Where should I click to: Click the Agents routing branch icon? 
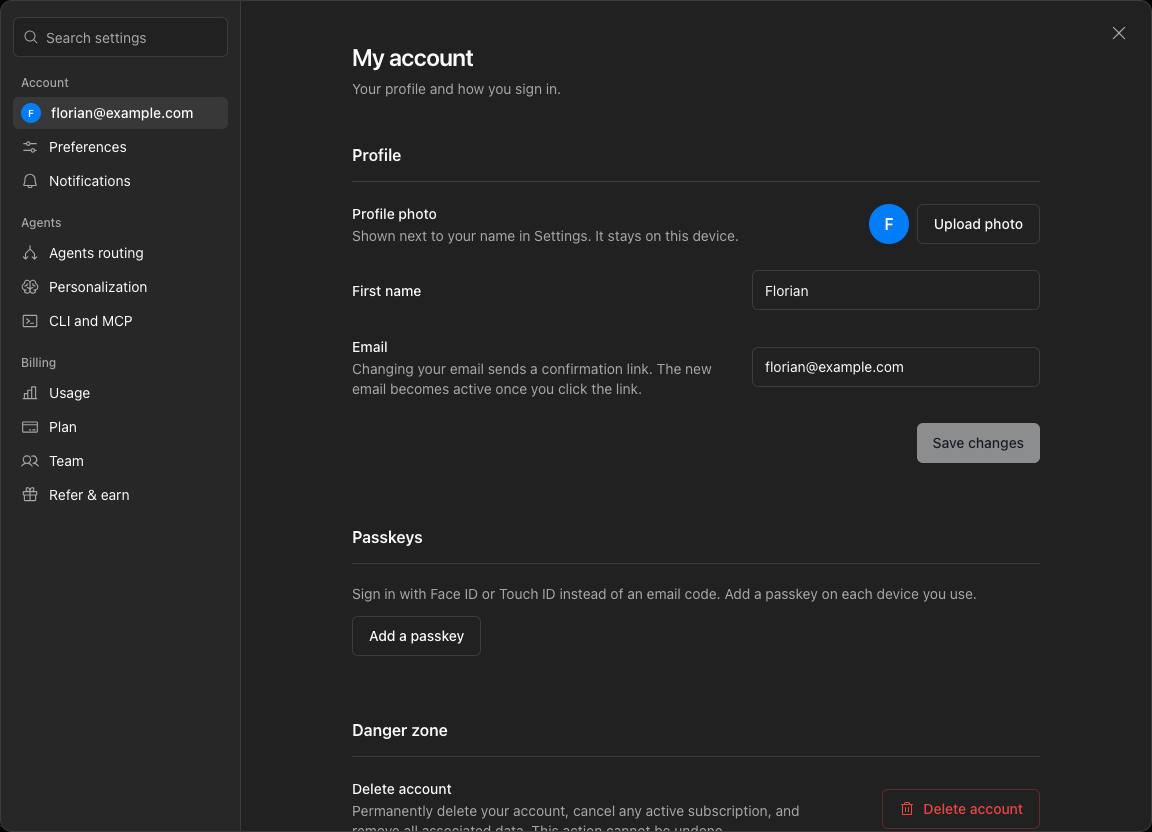30,253
